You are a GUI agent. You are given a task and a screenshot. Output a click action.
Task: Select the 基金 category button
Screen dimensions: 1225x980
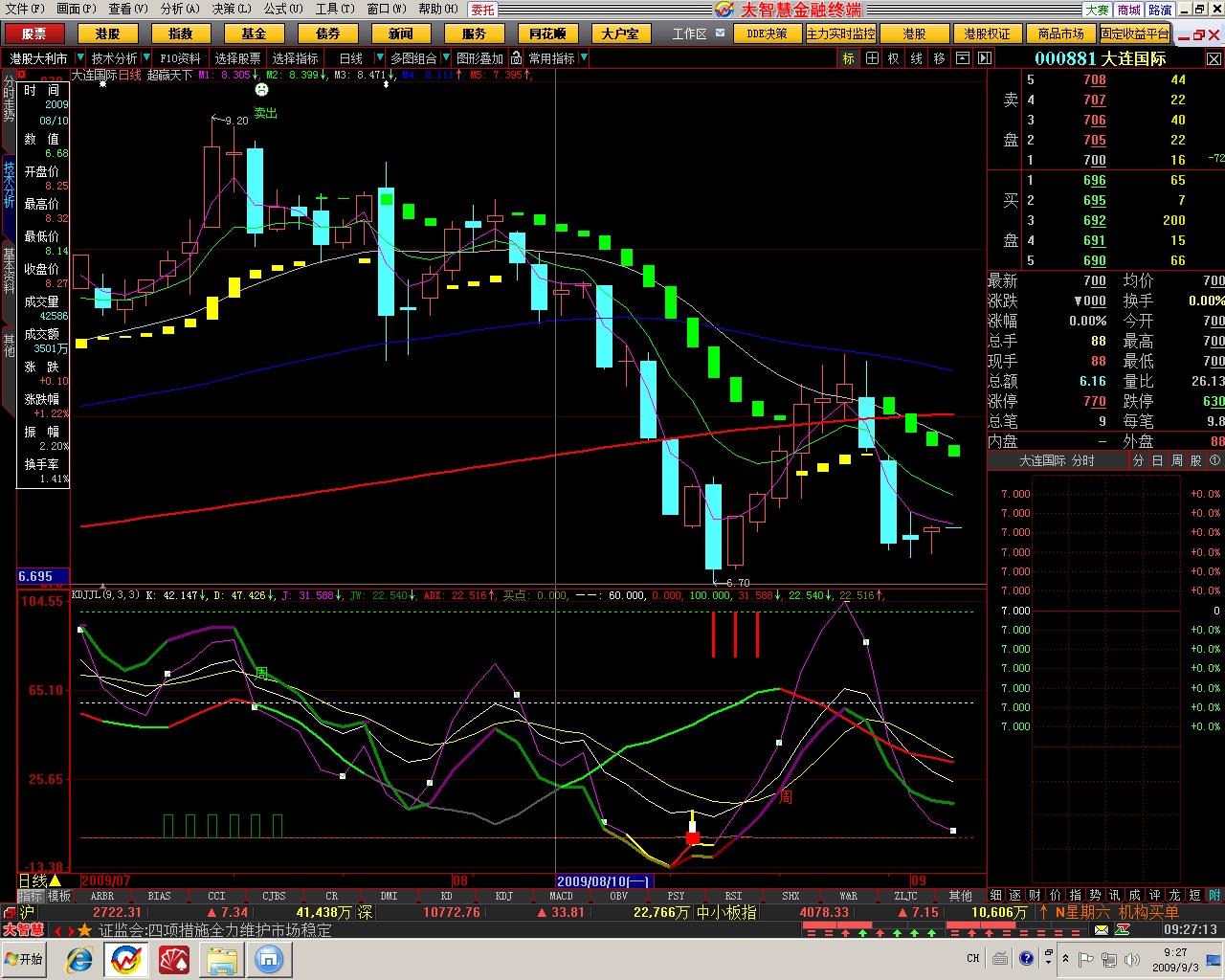point(254,33)
